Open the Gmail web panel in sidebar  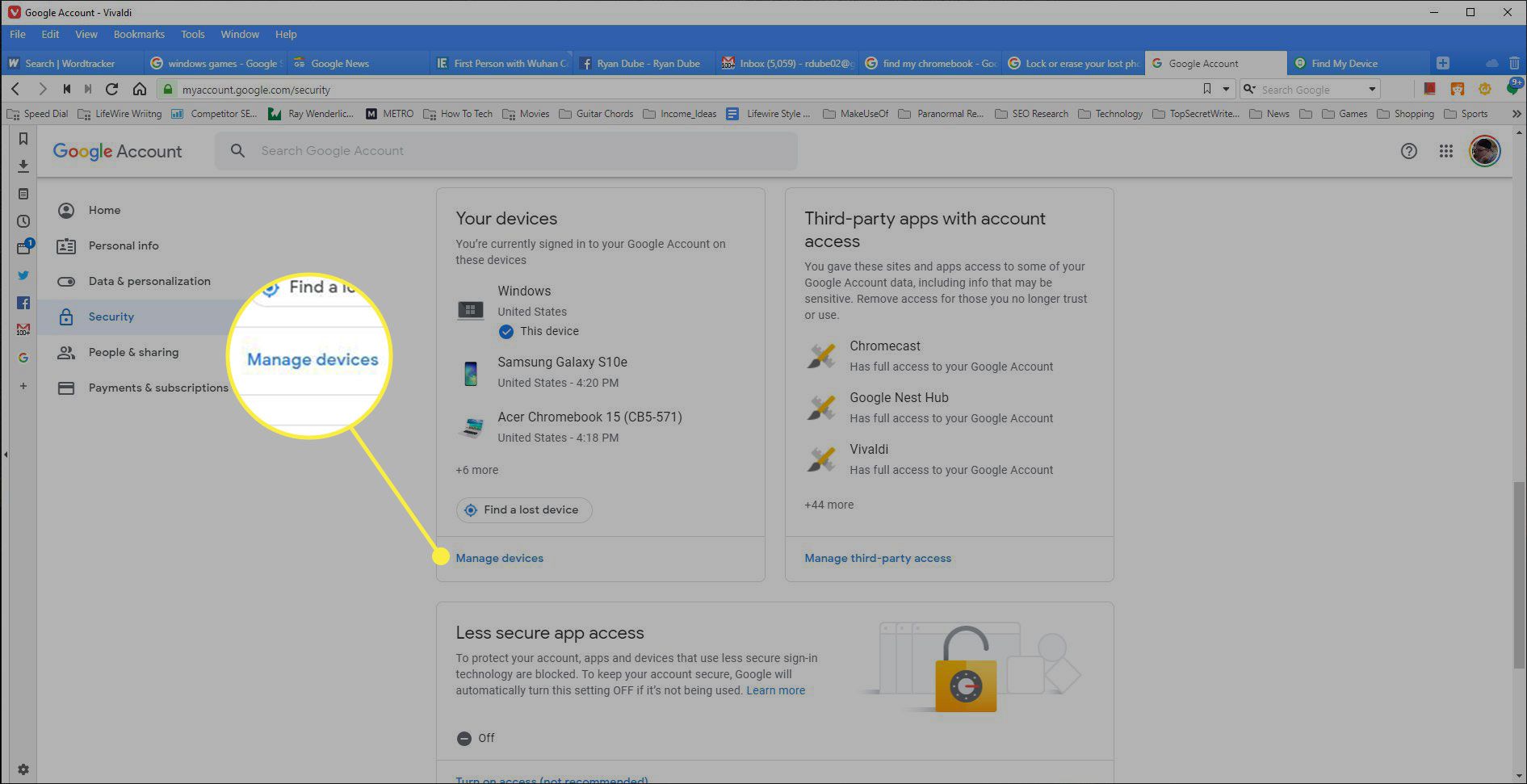coord(23,329)
